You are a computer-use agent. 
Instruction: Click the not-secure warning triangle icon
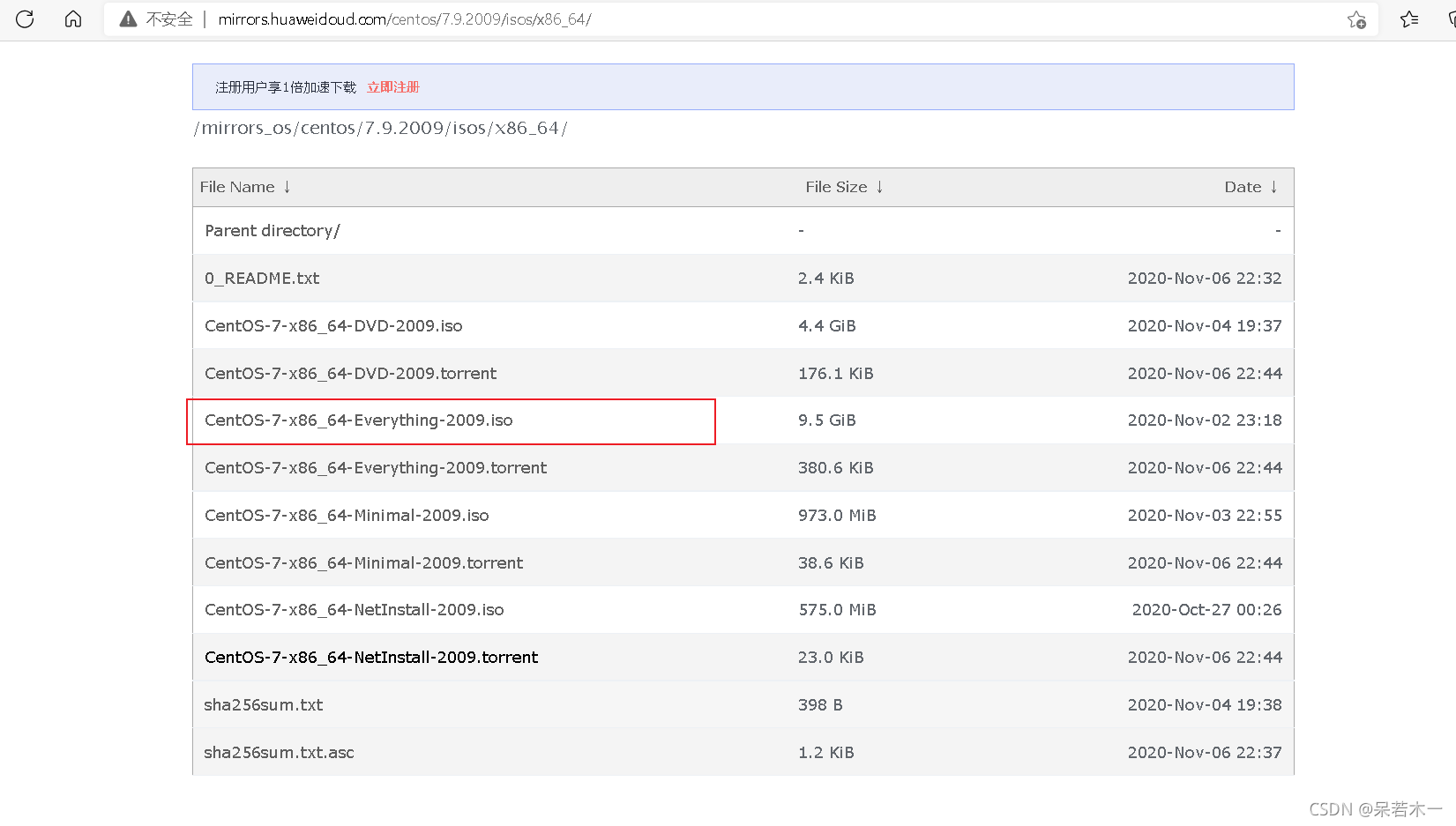click(129, 19)
